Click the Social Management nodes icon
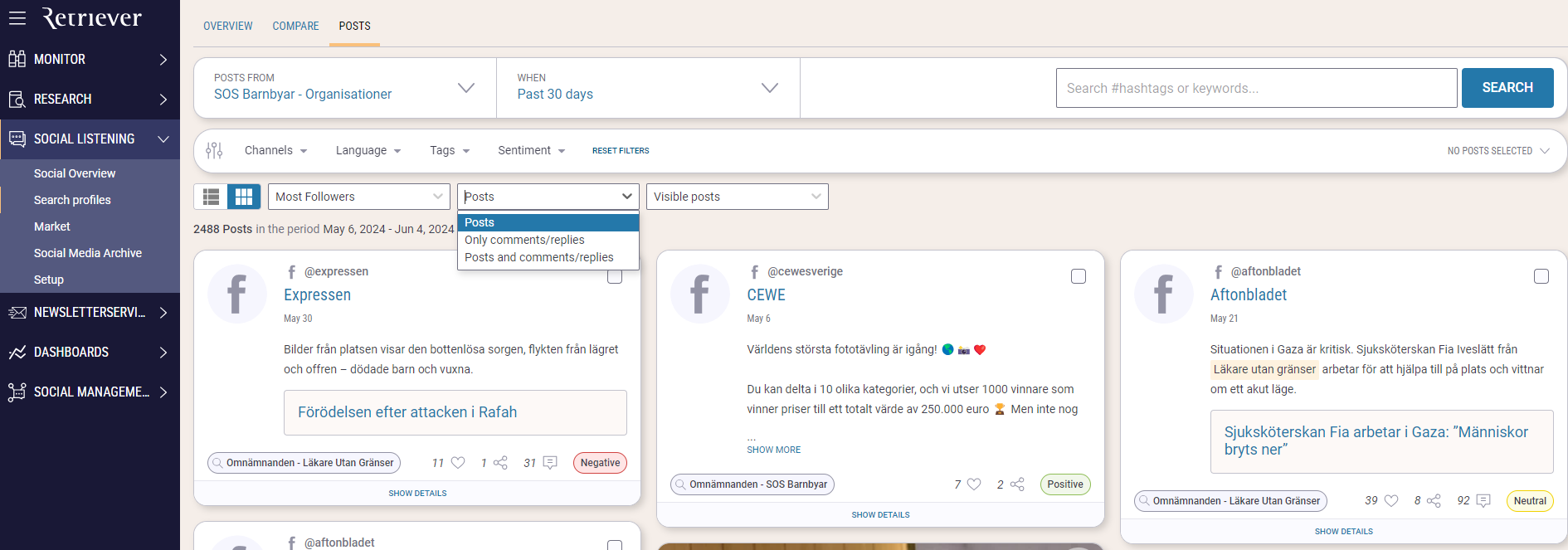This screenshot has width=1568, height=550. point(17,392)
